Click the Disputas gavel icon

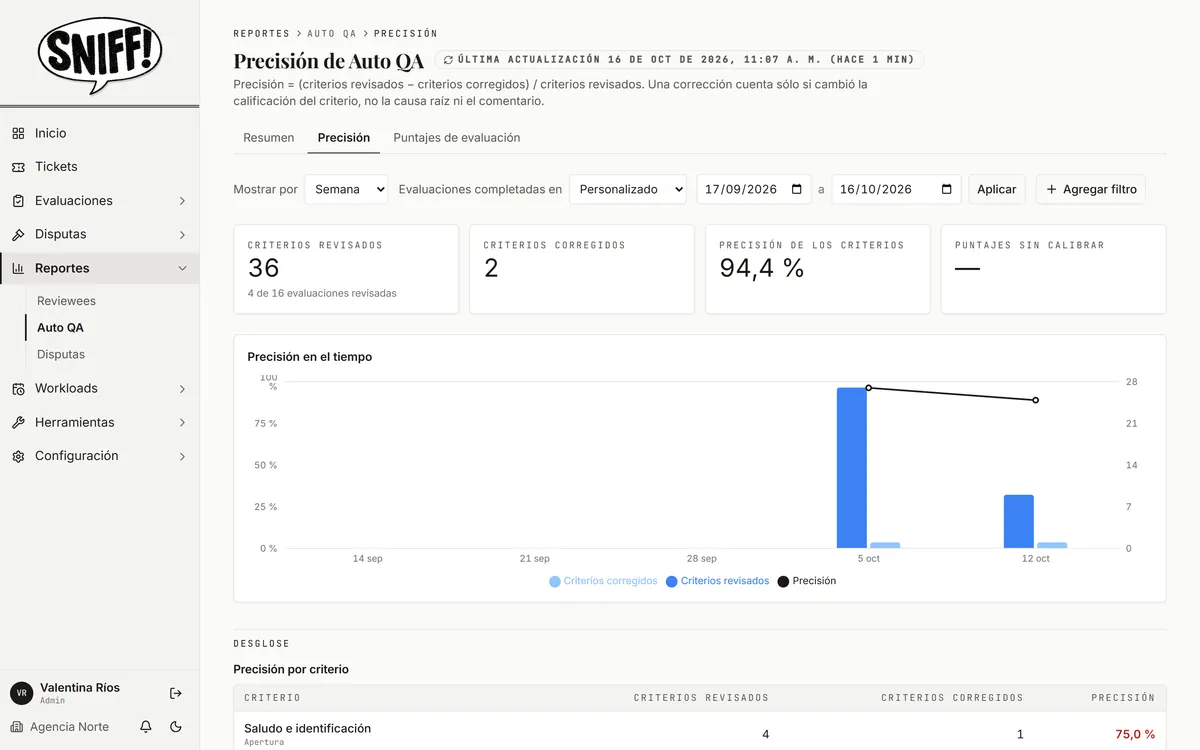click(x=18, y=235)
